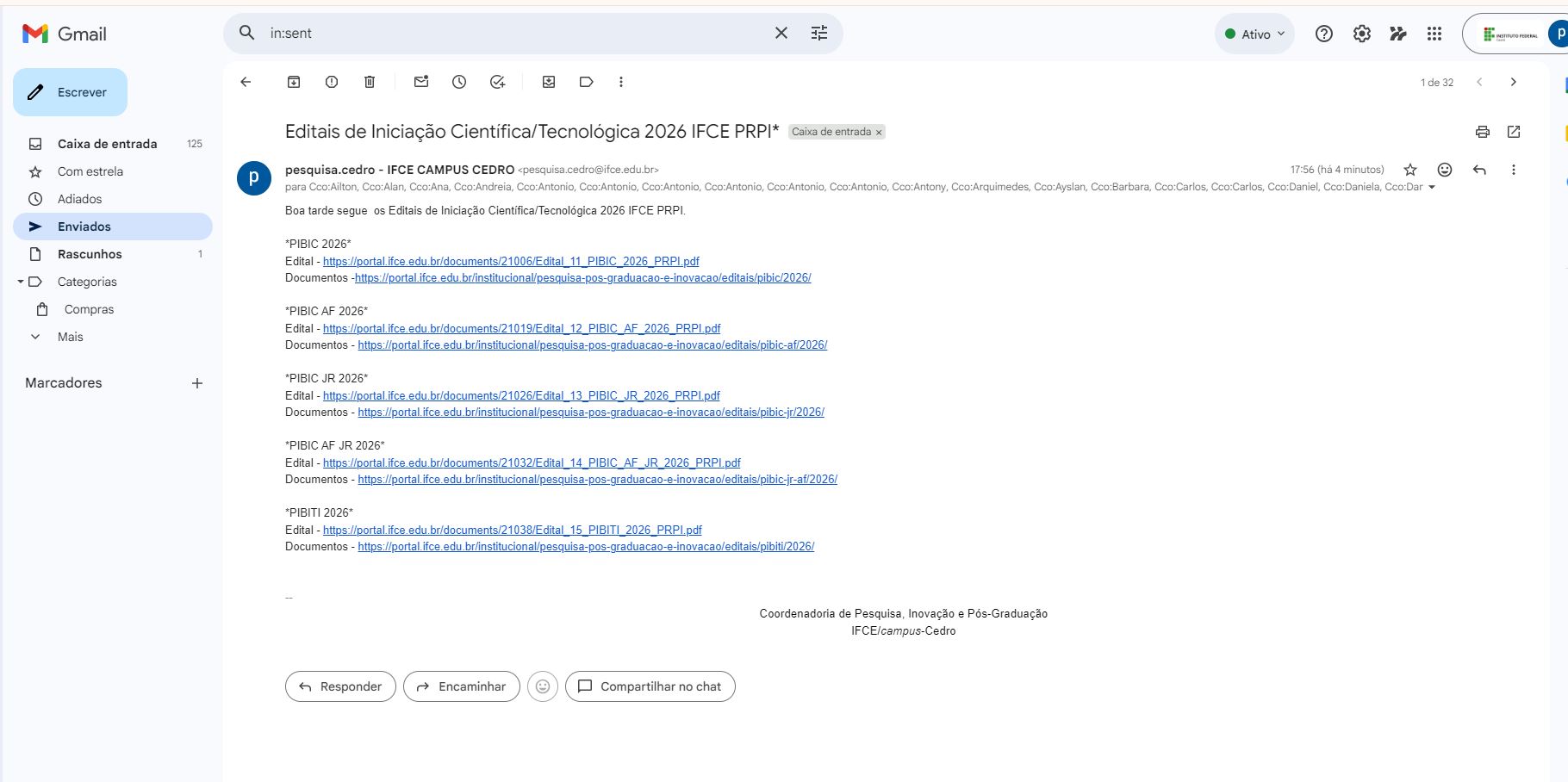This screenshot has width=1568, height=782.
Task: Snooze this email with clock icon
Action: point(459,82)
